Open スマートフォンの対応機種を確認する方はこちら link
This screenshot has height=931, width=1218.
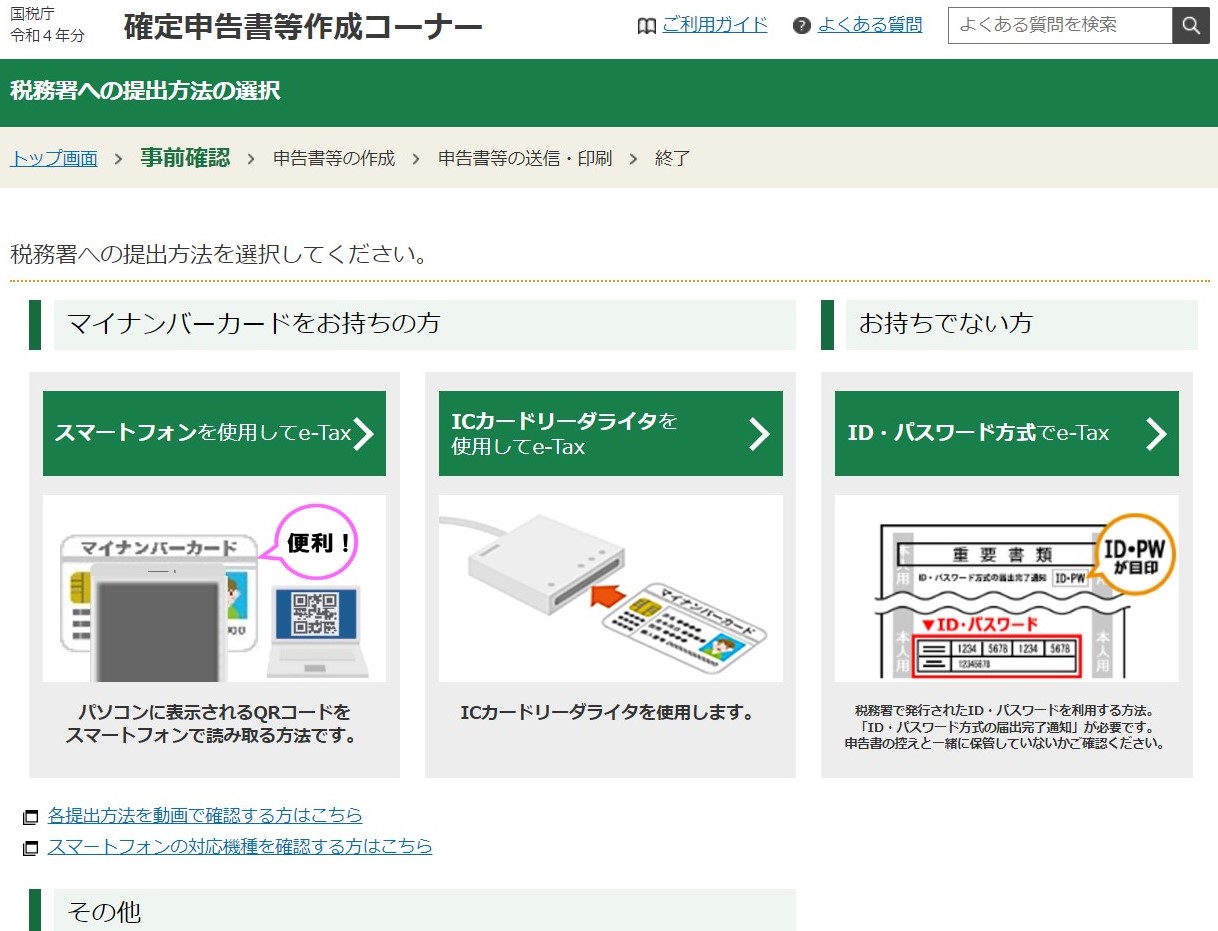click(240, 846)
